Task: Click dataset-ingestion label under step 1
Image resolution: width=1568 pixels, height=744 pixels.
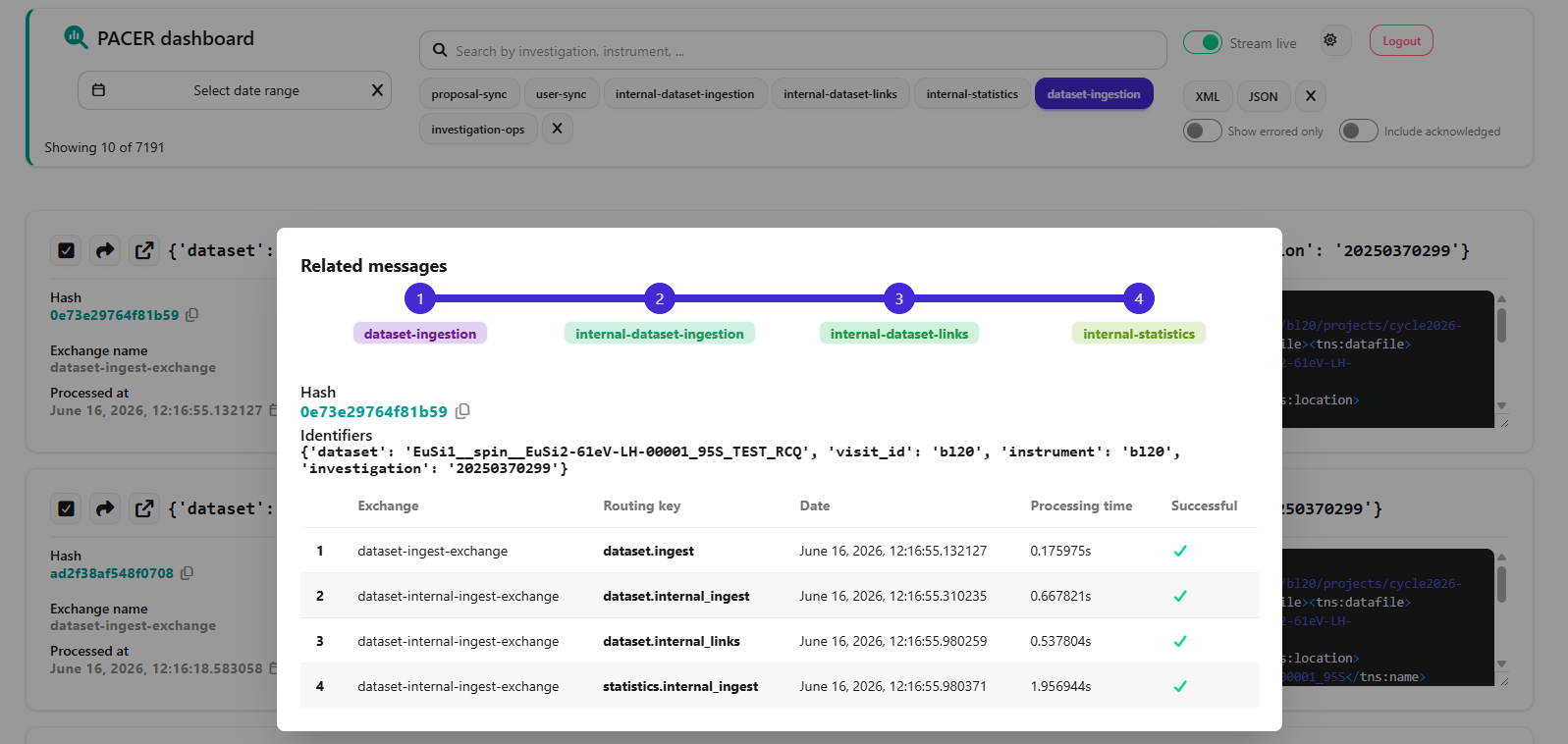Action: pos(420,334)
